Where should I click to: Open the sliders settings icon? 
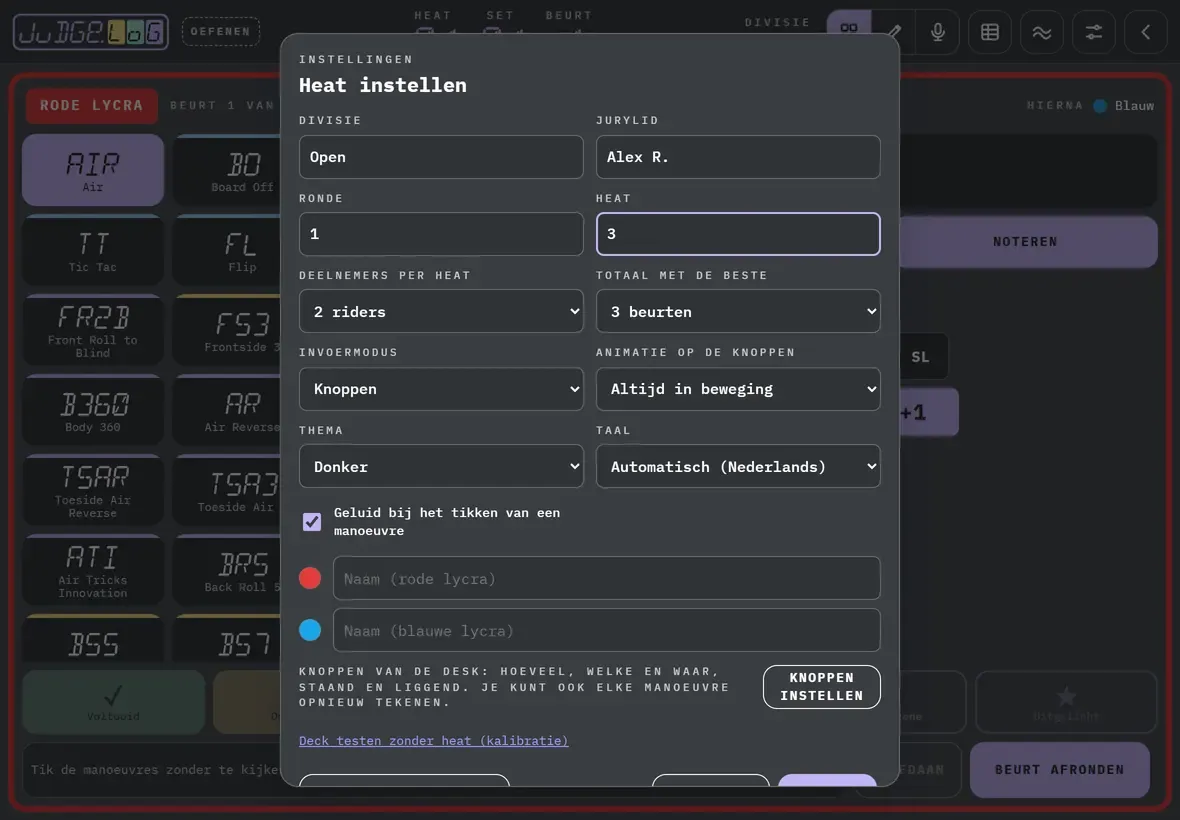1093,32
